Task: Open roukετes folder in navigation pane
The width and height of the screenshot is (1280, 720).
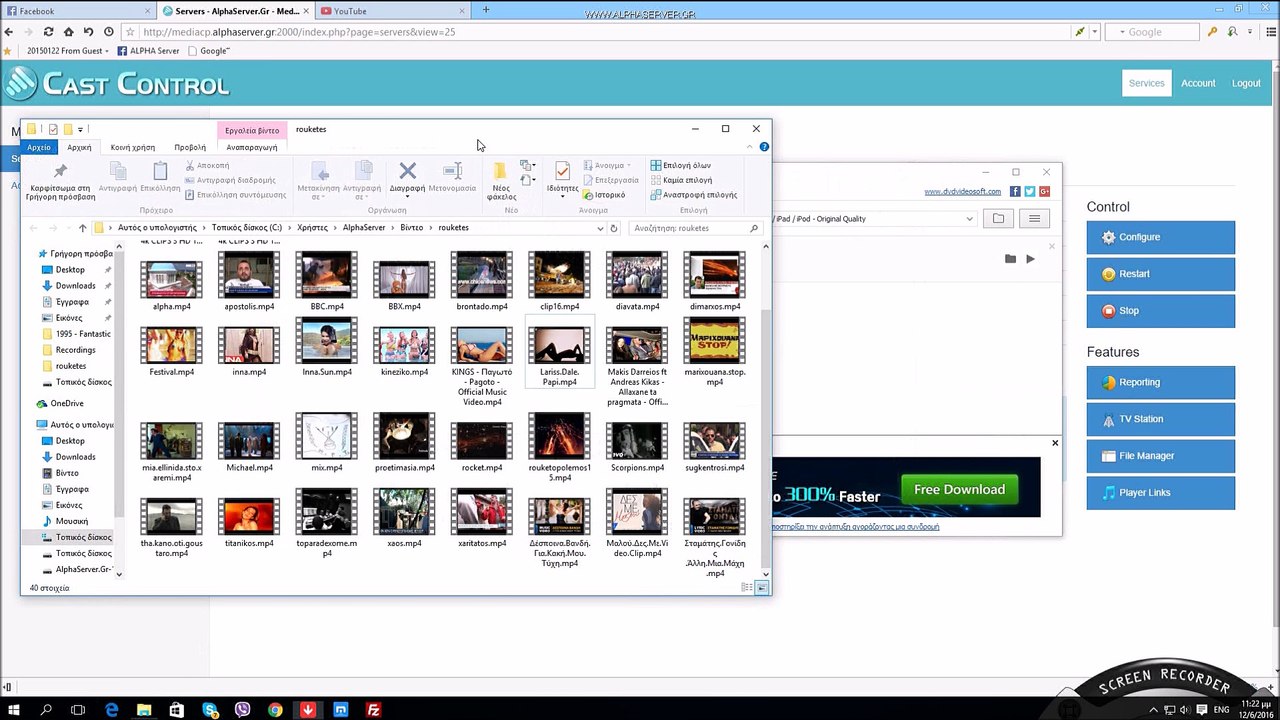Action: click(71, 366)
